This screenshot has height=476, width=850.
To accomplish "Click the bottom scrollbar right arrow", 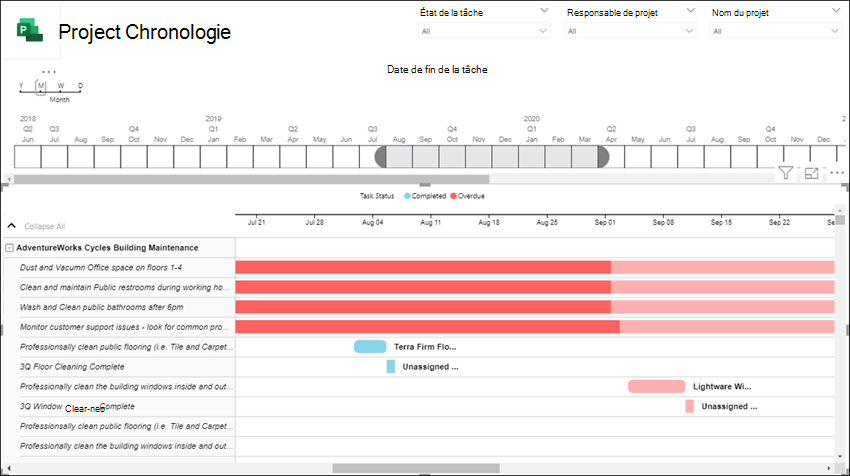I will coord(829,468).
